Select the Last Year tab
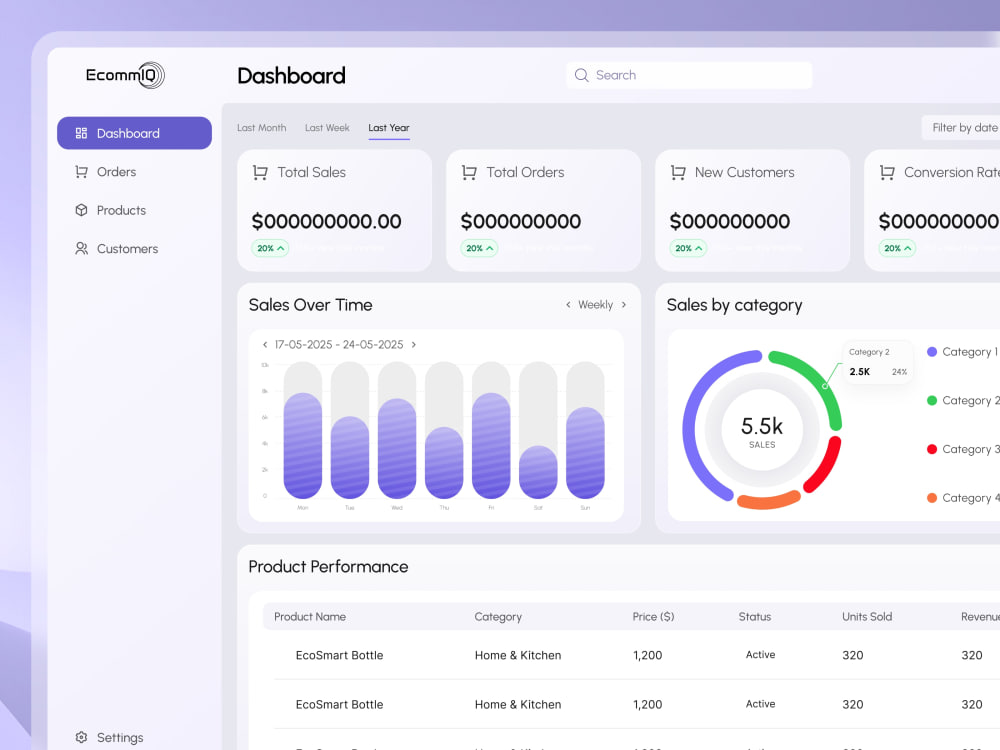Image resolution: width=1000 pixels, height=750 pixels. tap(389, 128)
